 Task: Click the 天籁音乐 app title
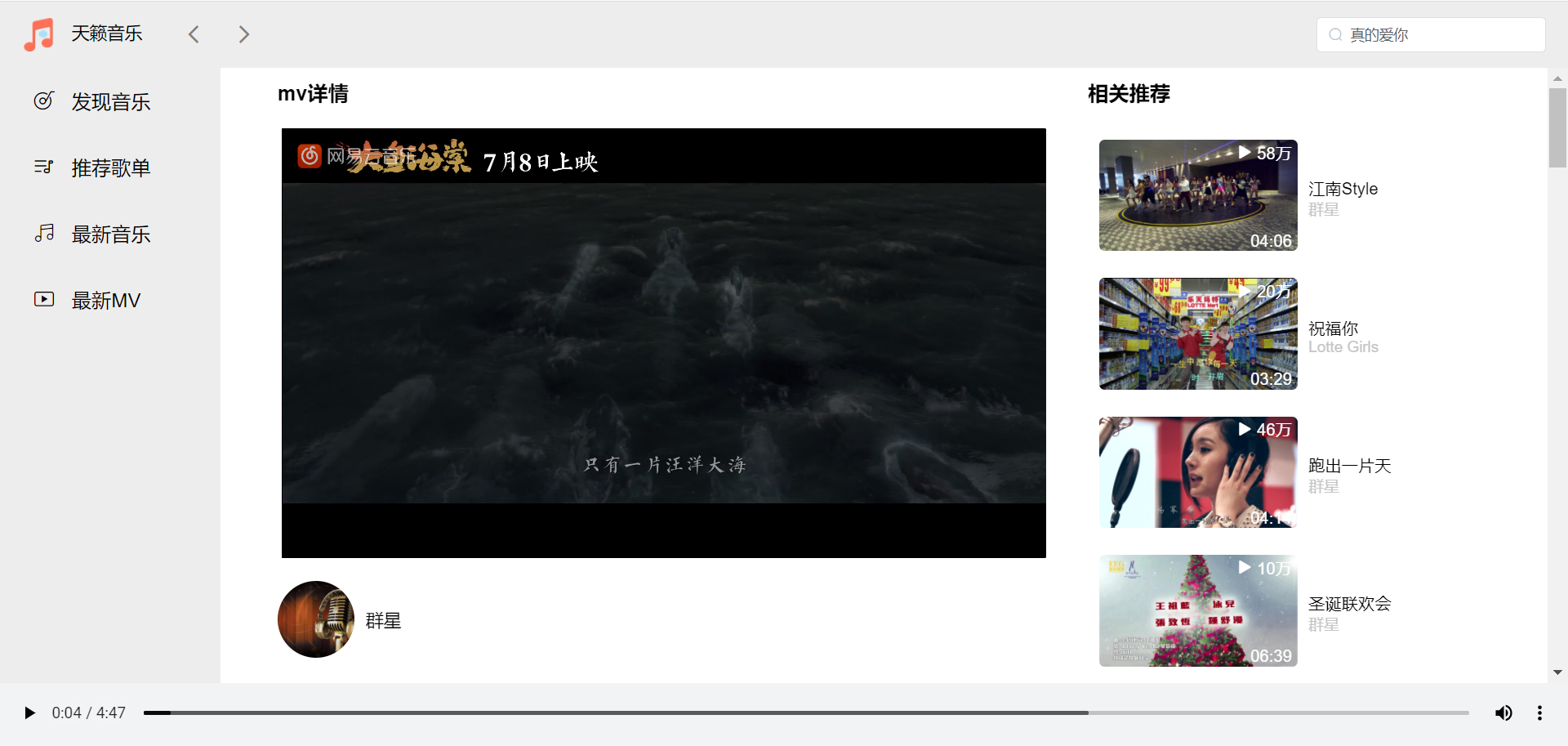107,34
